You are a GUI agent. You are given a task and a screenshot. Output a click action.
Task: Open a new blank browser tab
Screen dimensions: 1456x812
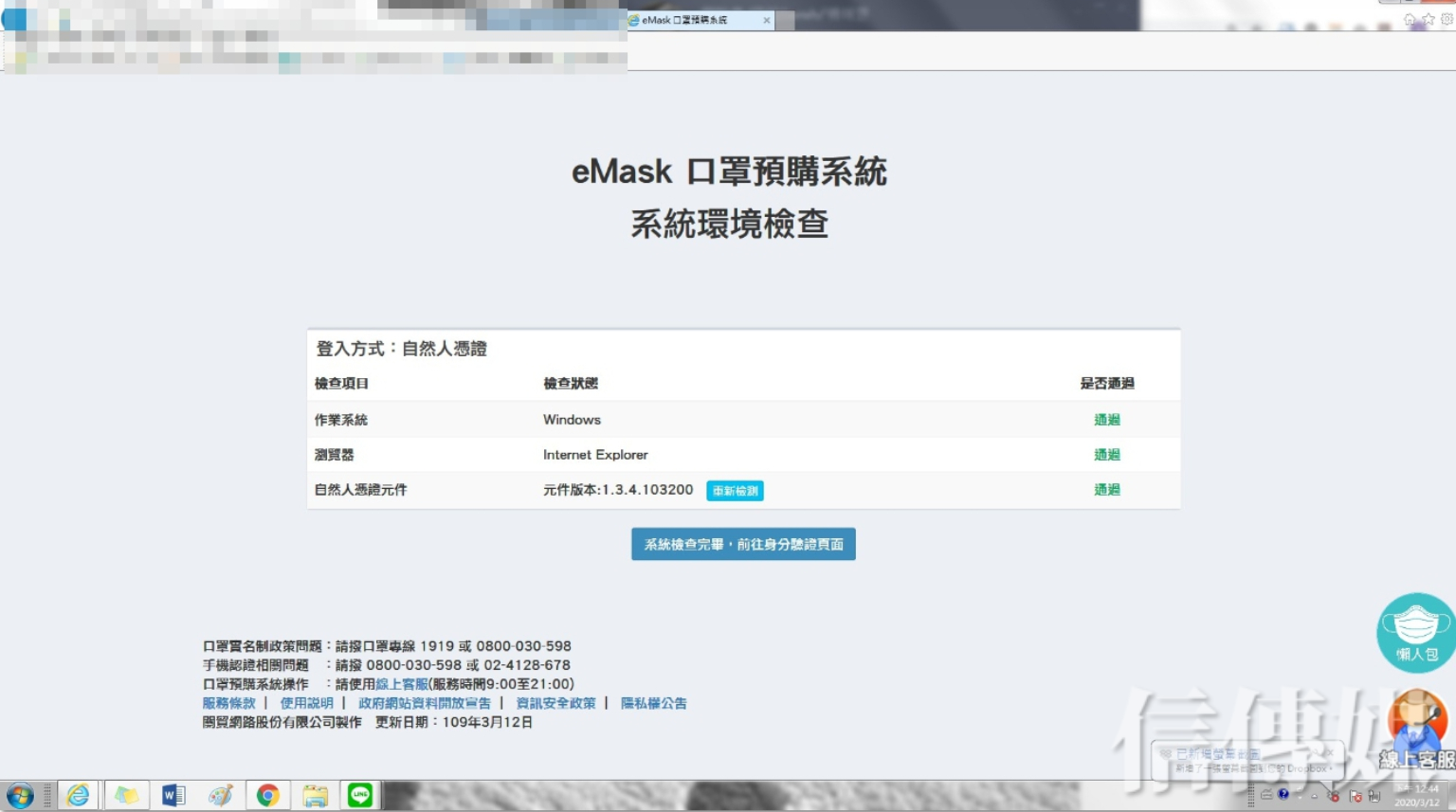(x=785, y=20)
